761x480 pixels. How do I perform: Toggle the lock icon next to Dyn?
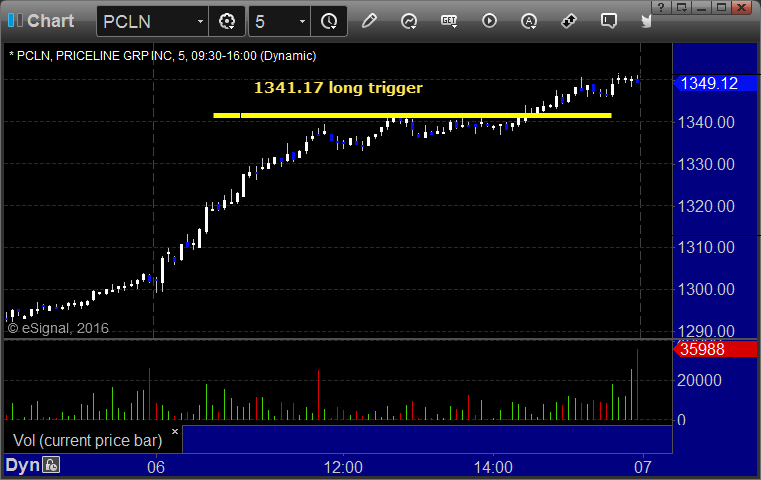click(51, 465)
